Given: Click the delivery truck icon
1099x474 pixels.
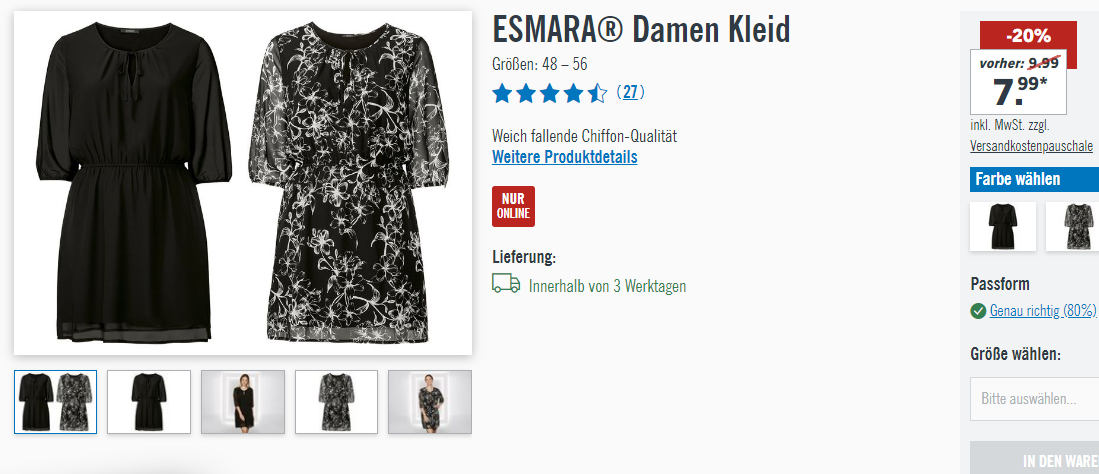Looking at the screenshot, I should [x=506, y=283].
